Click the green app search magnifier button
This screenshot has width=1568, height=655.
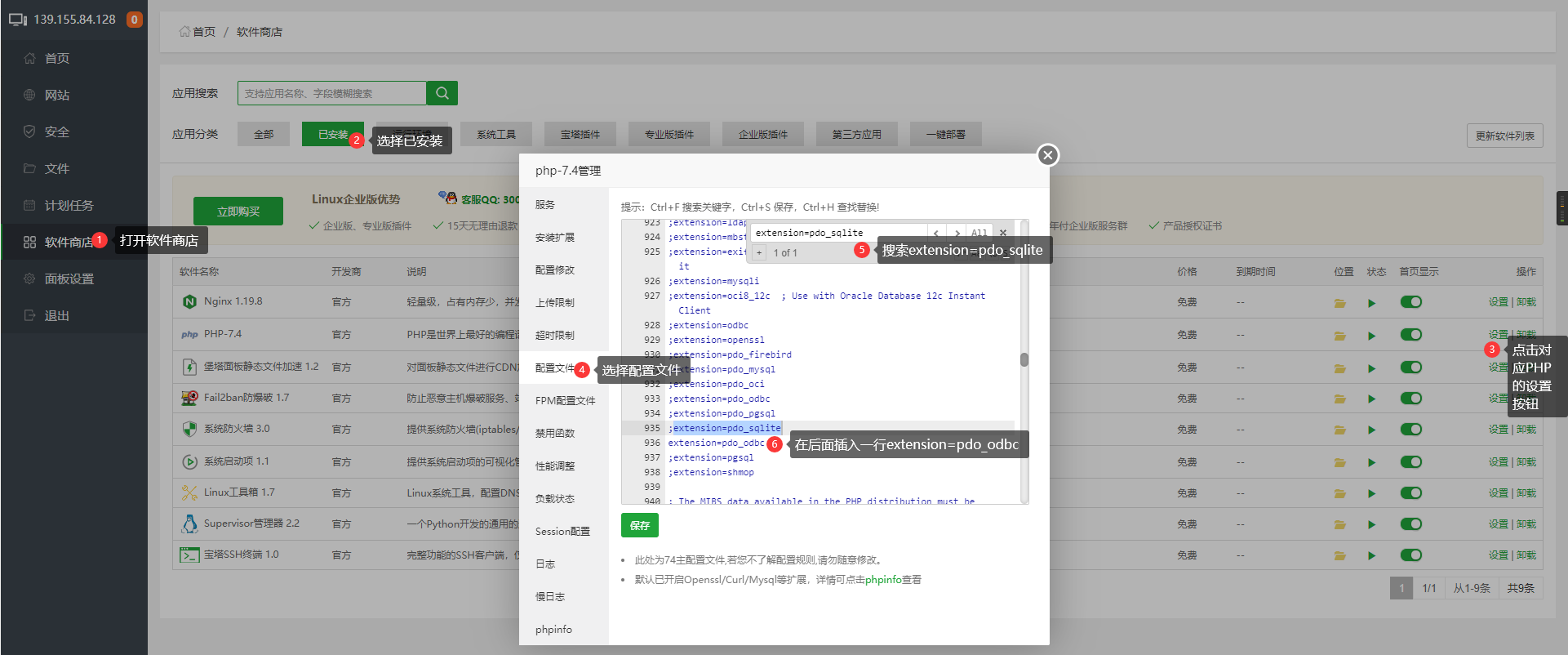(442, 93)
